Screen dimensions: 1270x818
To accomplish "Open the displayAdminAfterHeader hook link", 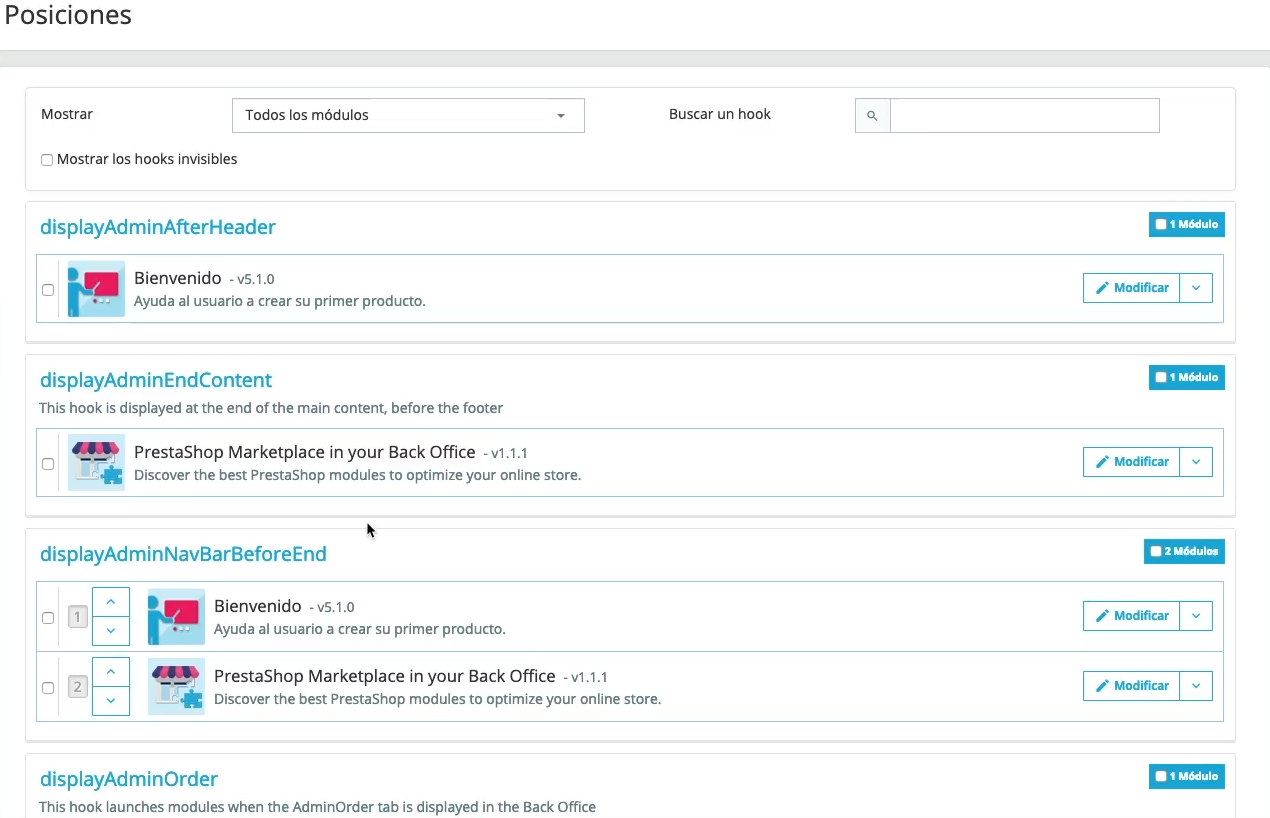I will tap(158, 227).
